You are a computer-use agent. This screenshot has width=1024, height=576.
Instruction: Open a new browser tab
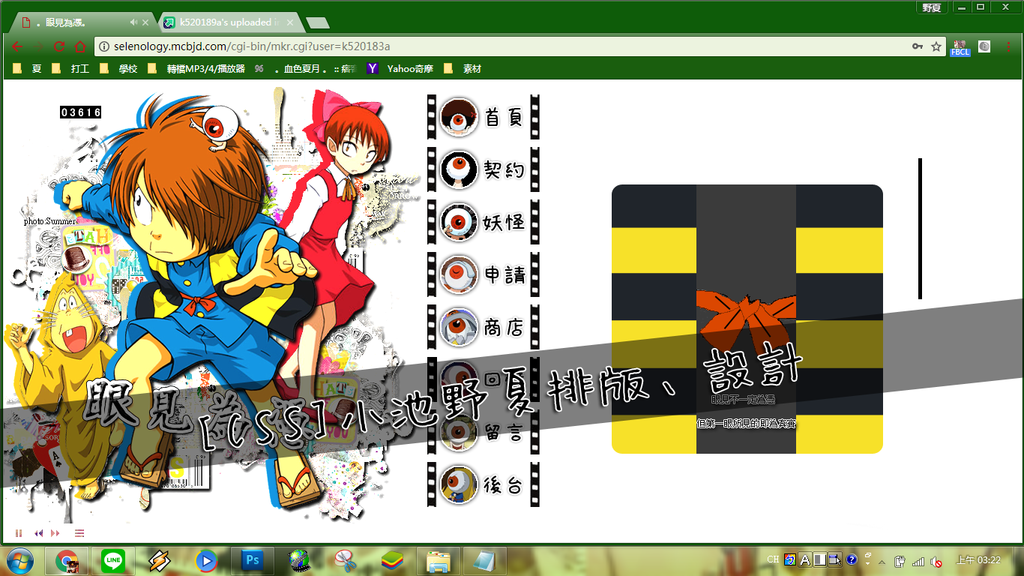tap(318, 24)
